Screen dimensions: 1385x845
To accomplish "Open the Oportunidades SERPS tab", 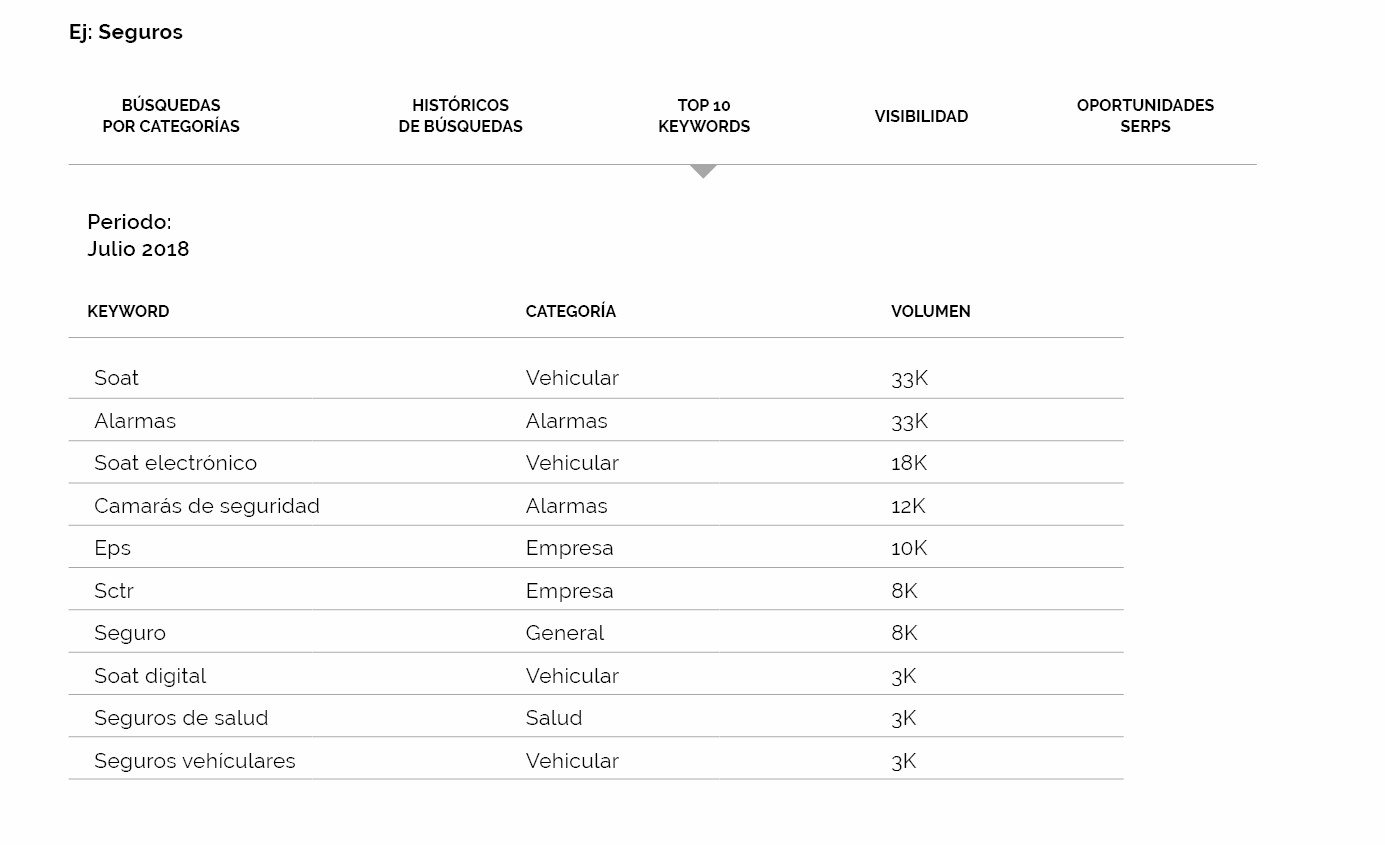I will tap(1145, 116).
